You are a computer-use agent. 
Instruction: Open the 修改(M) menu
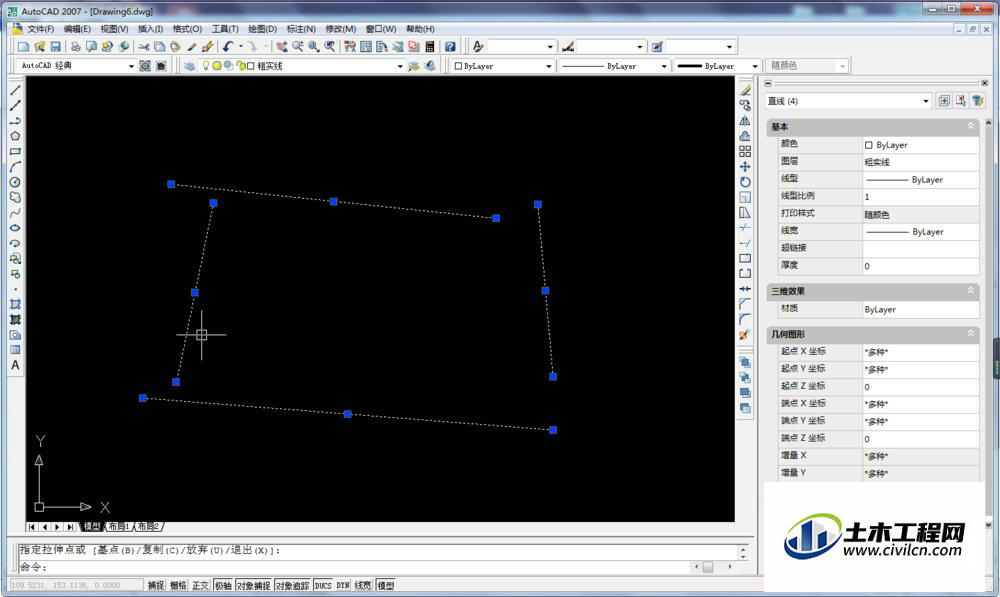(341, 29)
